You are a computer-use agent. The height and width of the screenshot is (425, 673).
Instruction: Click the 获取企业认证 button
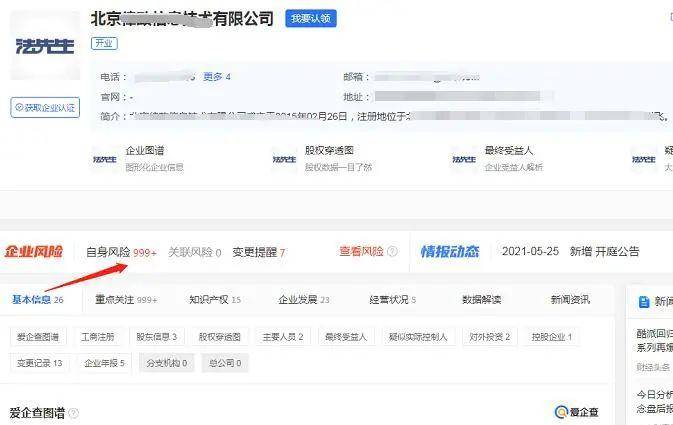45,107
